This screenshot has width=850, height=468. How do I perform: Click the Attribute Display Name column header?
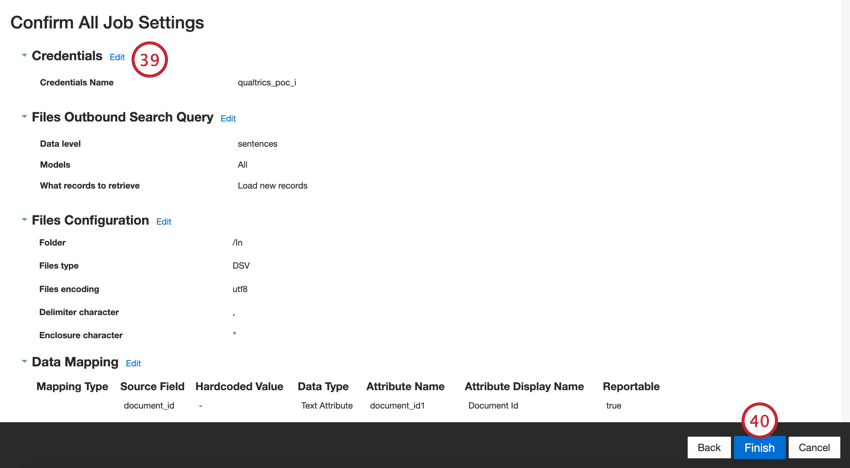[x=524, y=386]
